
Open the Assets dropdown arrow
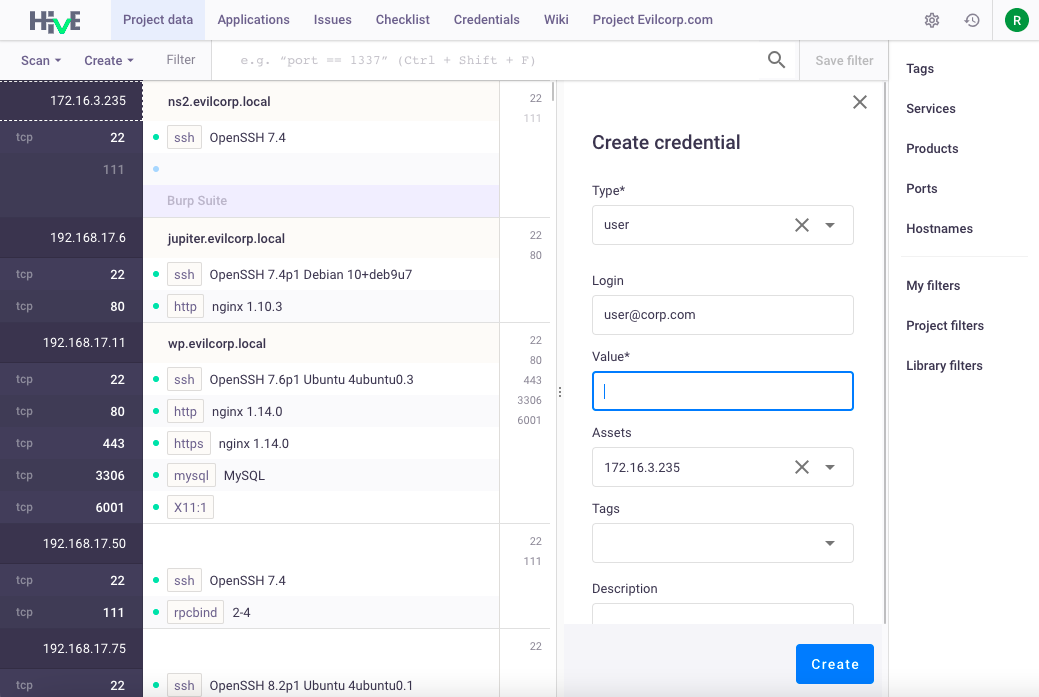(x=830, y=467)
